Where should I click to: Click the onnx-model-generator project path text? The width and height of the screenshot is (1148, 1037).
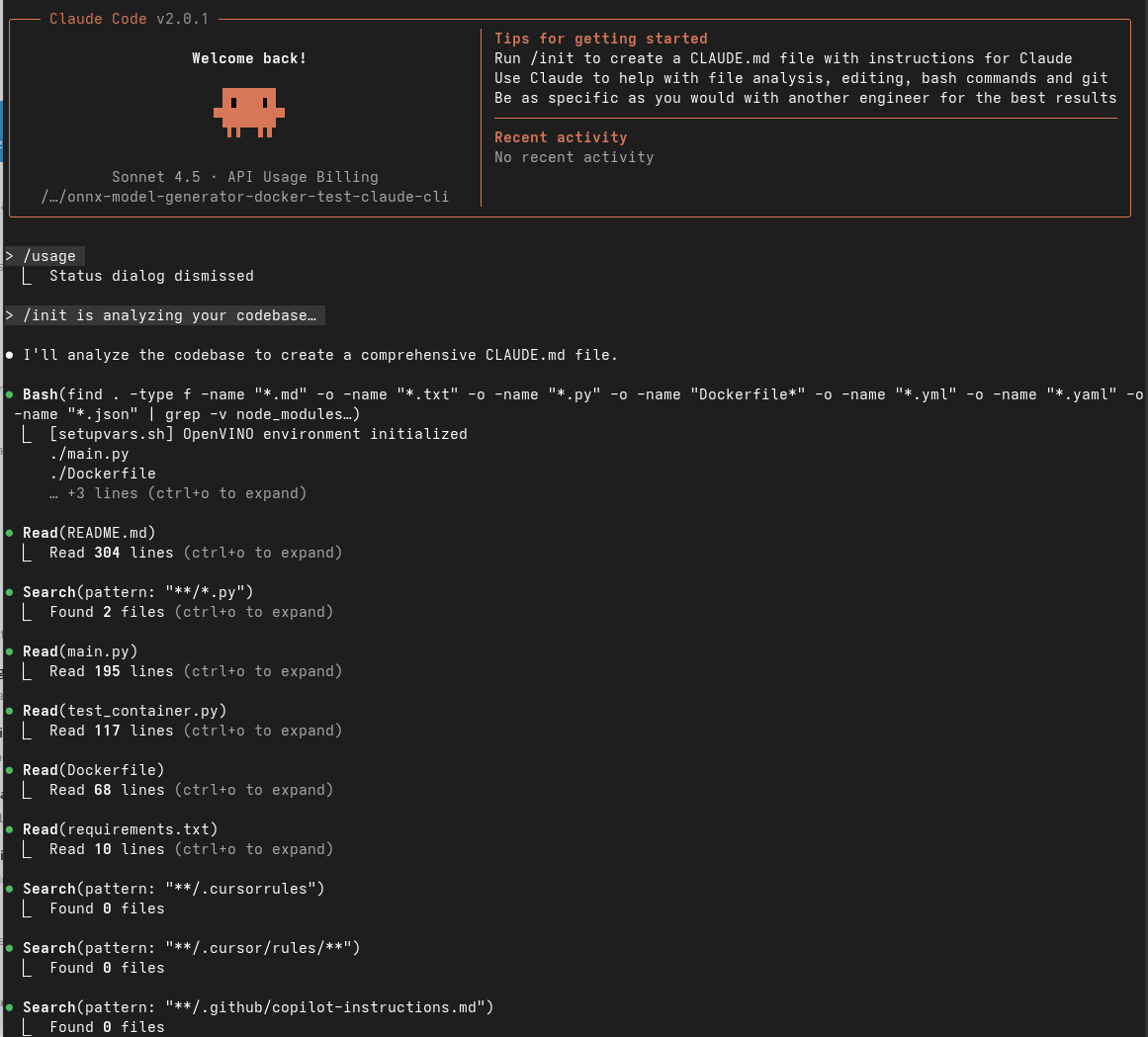click(x=245, y=197)
